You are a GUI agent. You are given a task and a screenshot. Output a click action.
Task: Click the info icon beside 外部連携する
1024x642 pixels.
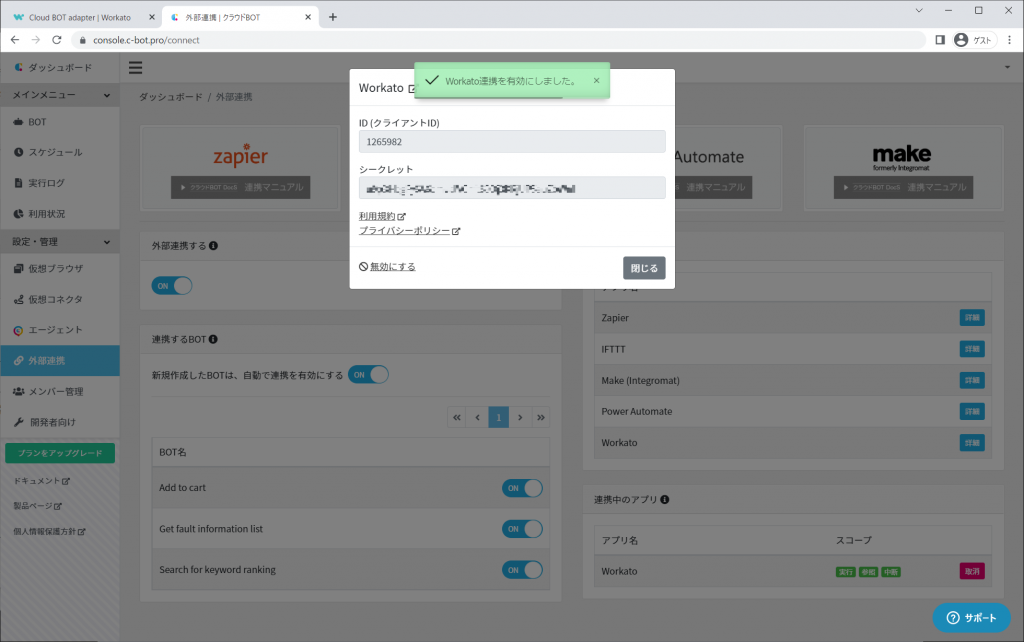[214, 246]
